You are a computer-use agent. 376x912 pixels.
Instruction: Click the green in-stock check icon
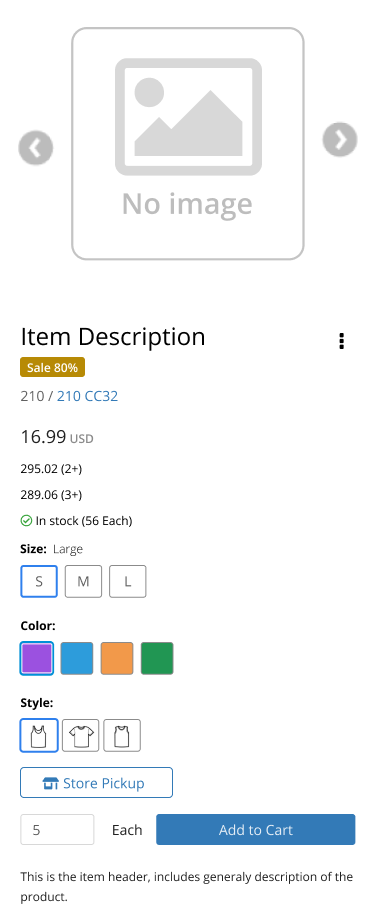(26, 521)
